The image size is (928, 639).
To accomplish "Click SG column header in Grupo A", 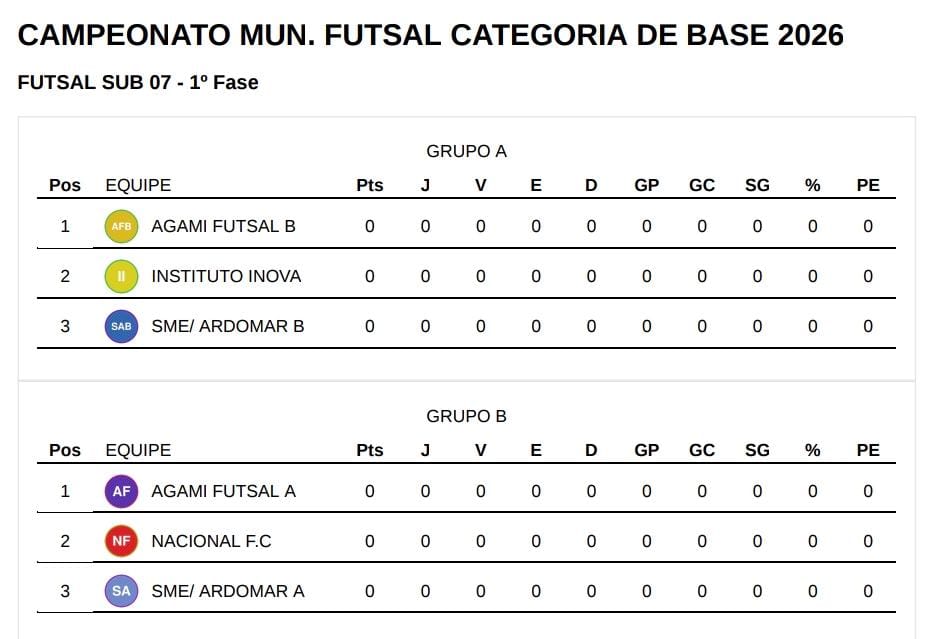I will pos(757,185).
